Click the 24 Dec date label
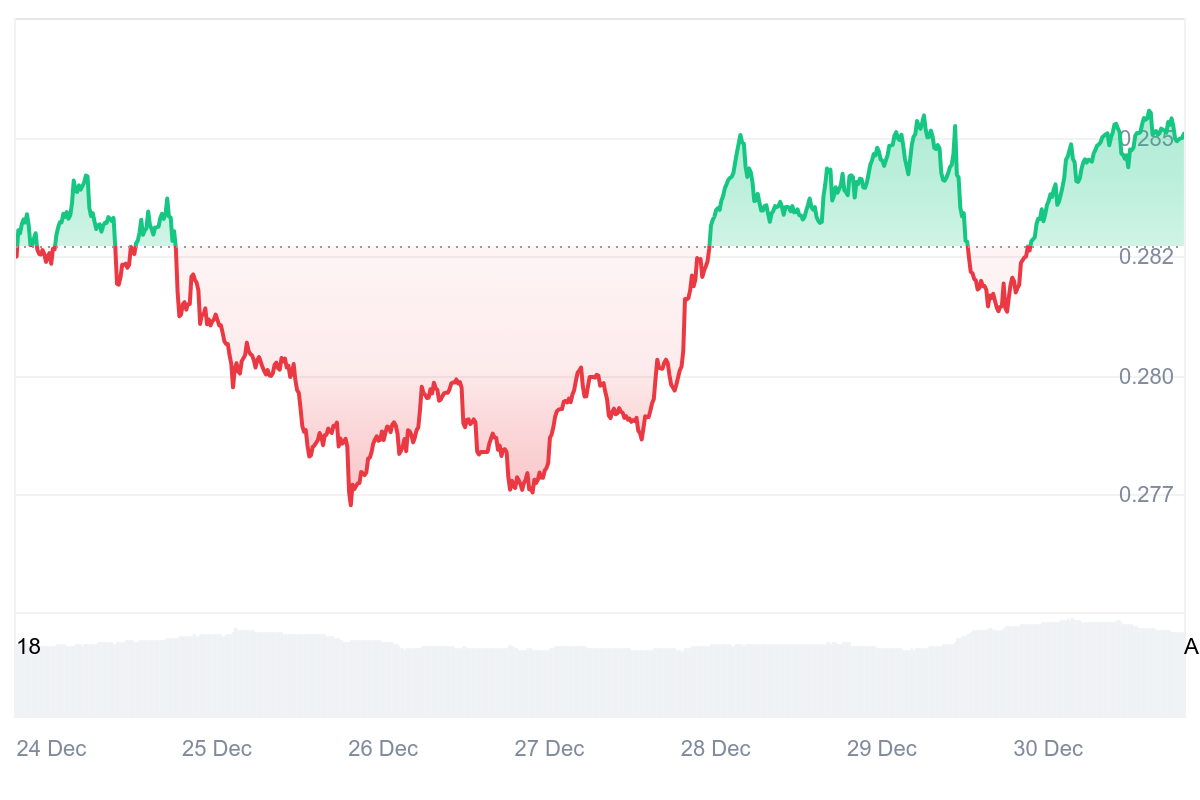The image size is (1200, 800). click(x=52, y=748)
